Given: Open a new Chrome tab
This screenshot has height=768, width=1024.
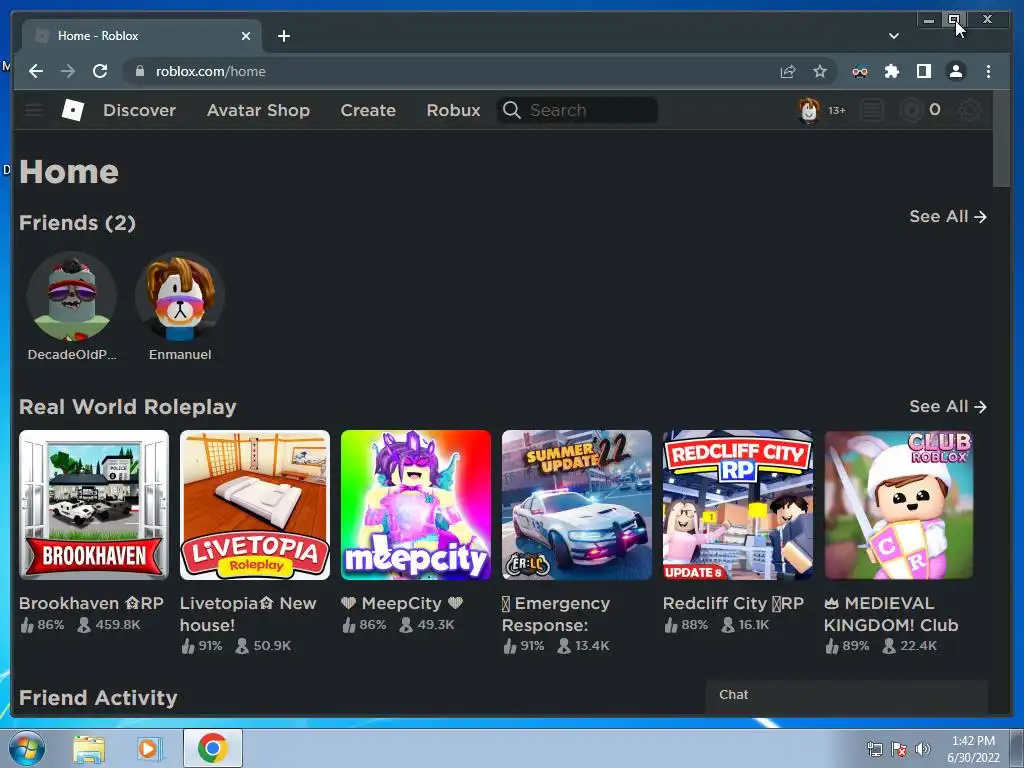Looking at the screenshot, I should (283, 36).
